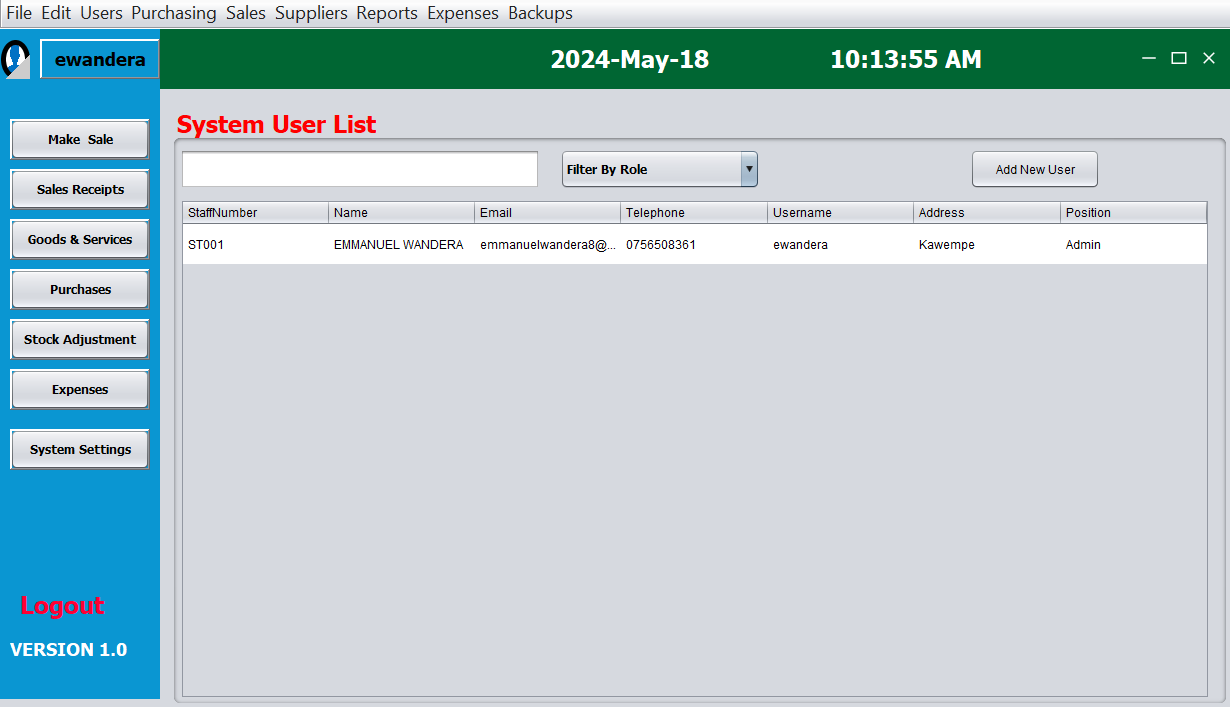Open the Make Sale screen

pos(80,140)
